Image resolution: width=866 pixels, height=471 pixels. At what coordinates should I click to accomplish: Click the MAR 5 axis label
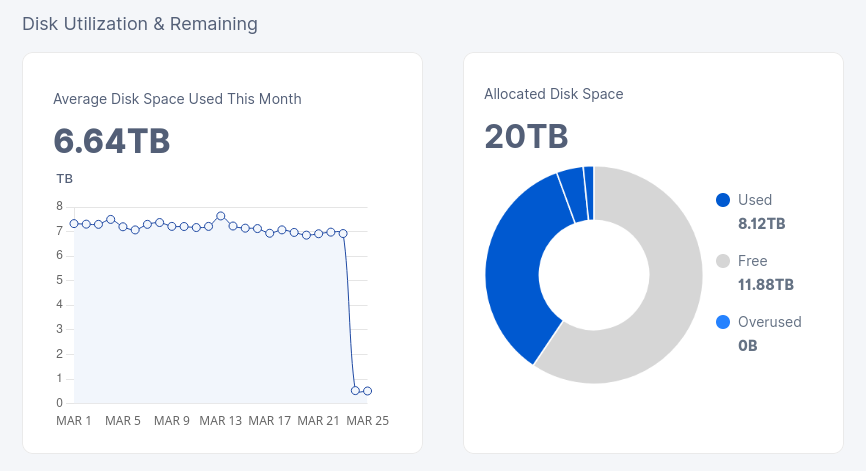[x=123, y=421]
